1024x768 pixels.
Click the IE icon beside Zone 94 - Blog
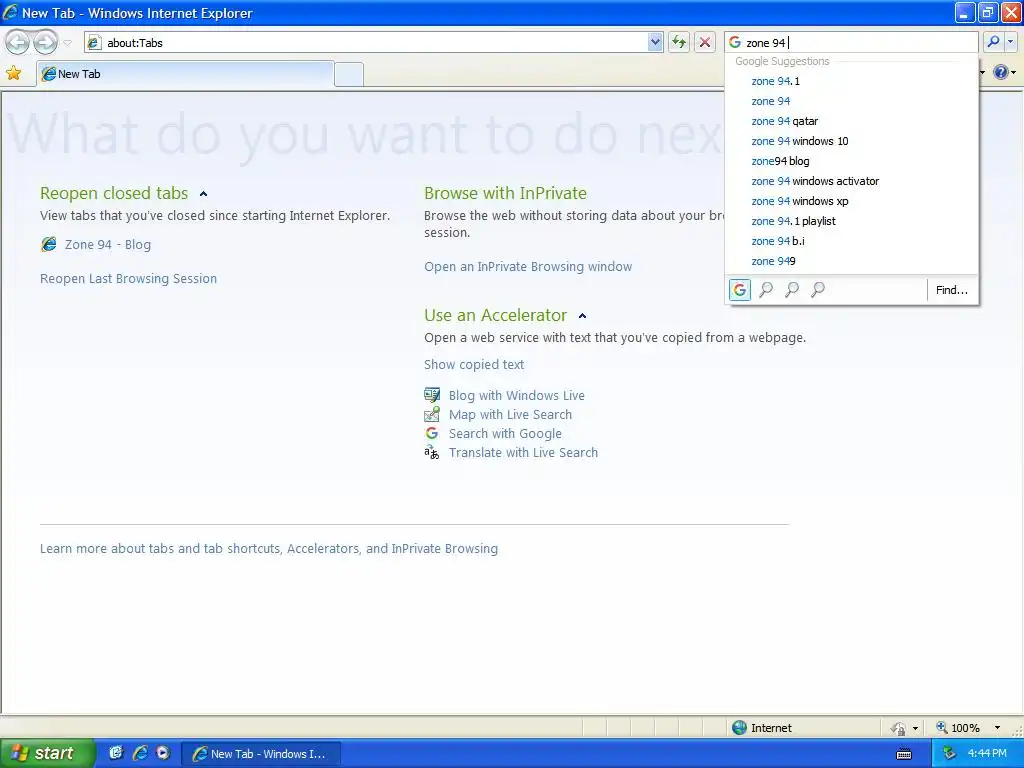(49, 244)
